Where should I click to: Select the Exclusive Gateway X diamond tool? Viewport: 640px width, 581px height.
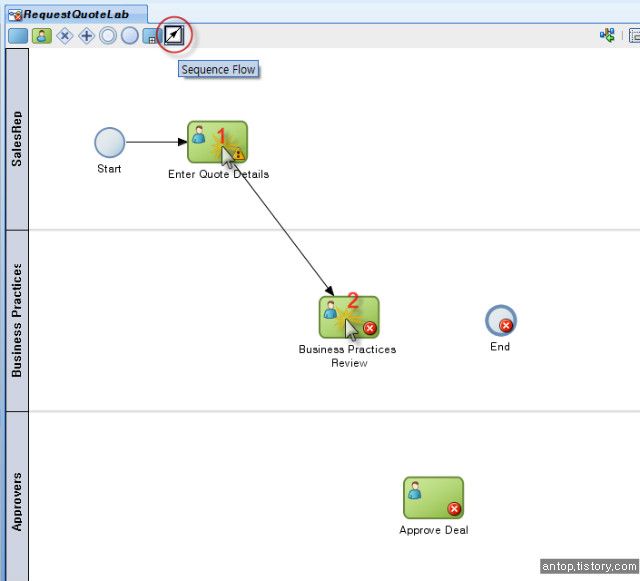tap(64, 36)
